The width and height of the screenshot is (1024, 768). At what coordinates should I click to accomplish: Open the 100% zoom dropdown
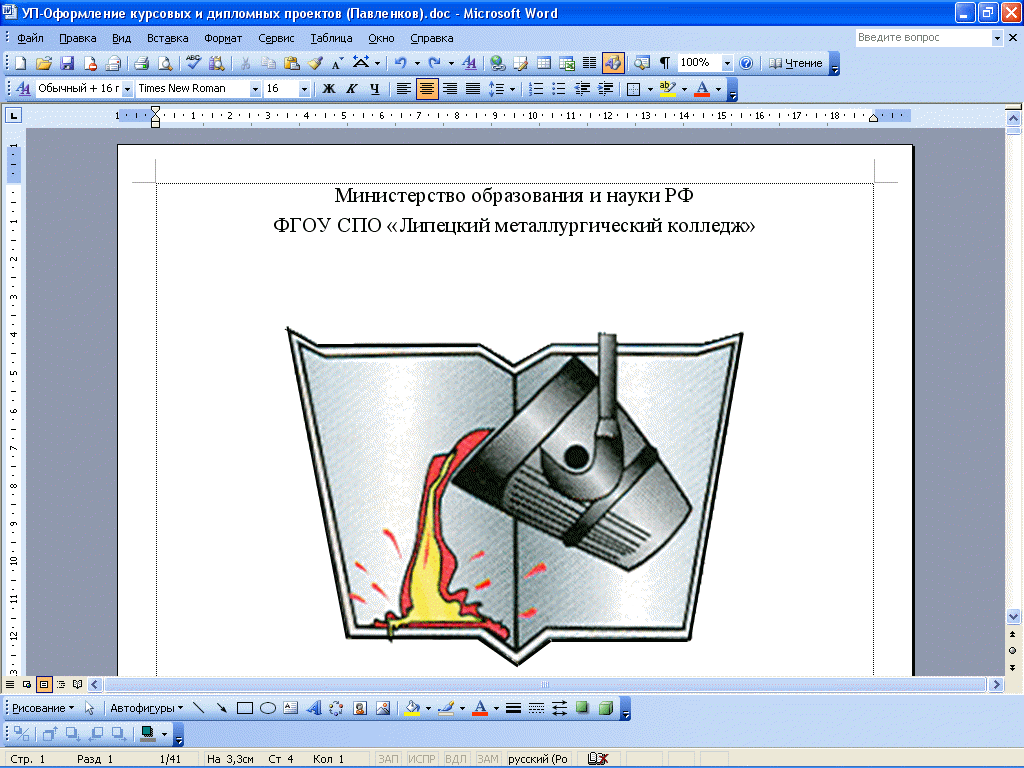[727, 63]
